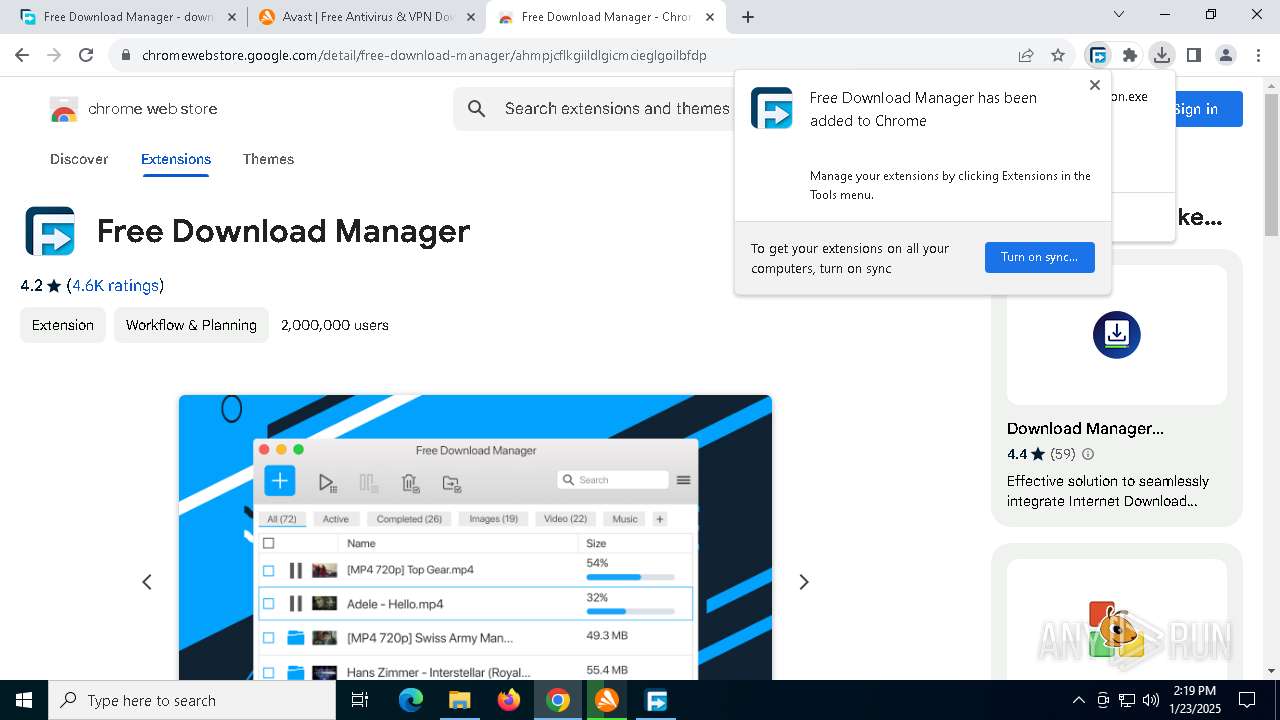The image size is (1280, 720).
Task: Go forward to the next page
Action: click(54, 55)
